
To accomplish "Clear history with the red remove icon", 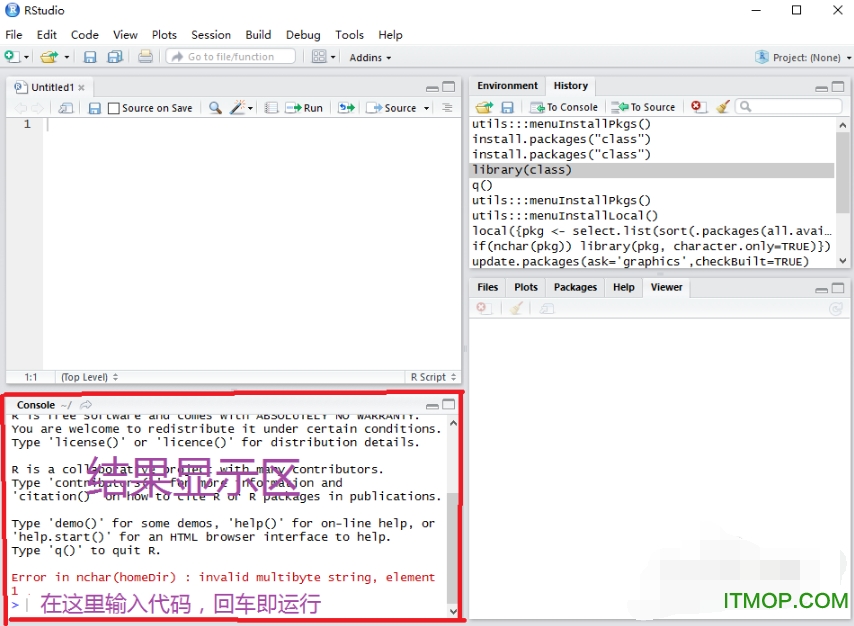I will [699, 106].
